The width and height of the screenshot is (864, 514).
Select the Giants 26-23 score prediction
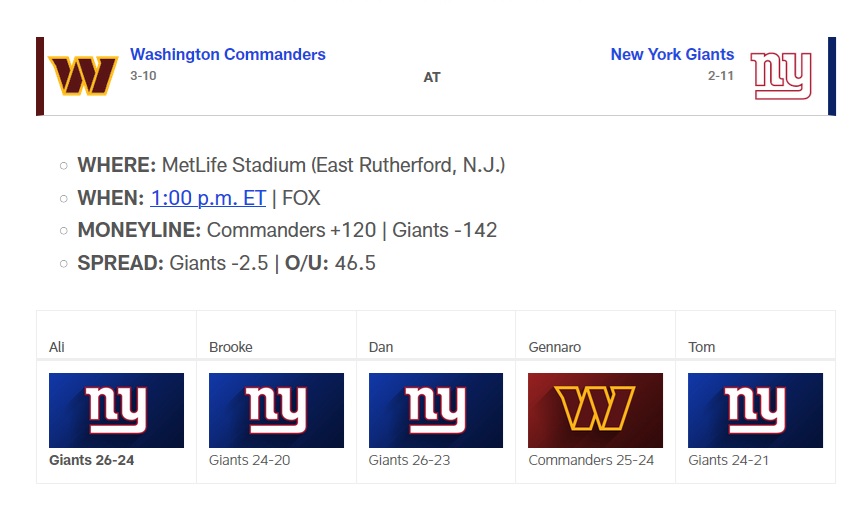point(410,461)
